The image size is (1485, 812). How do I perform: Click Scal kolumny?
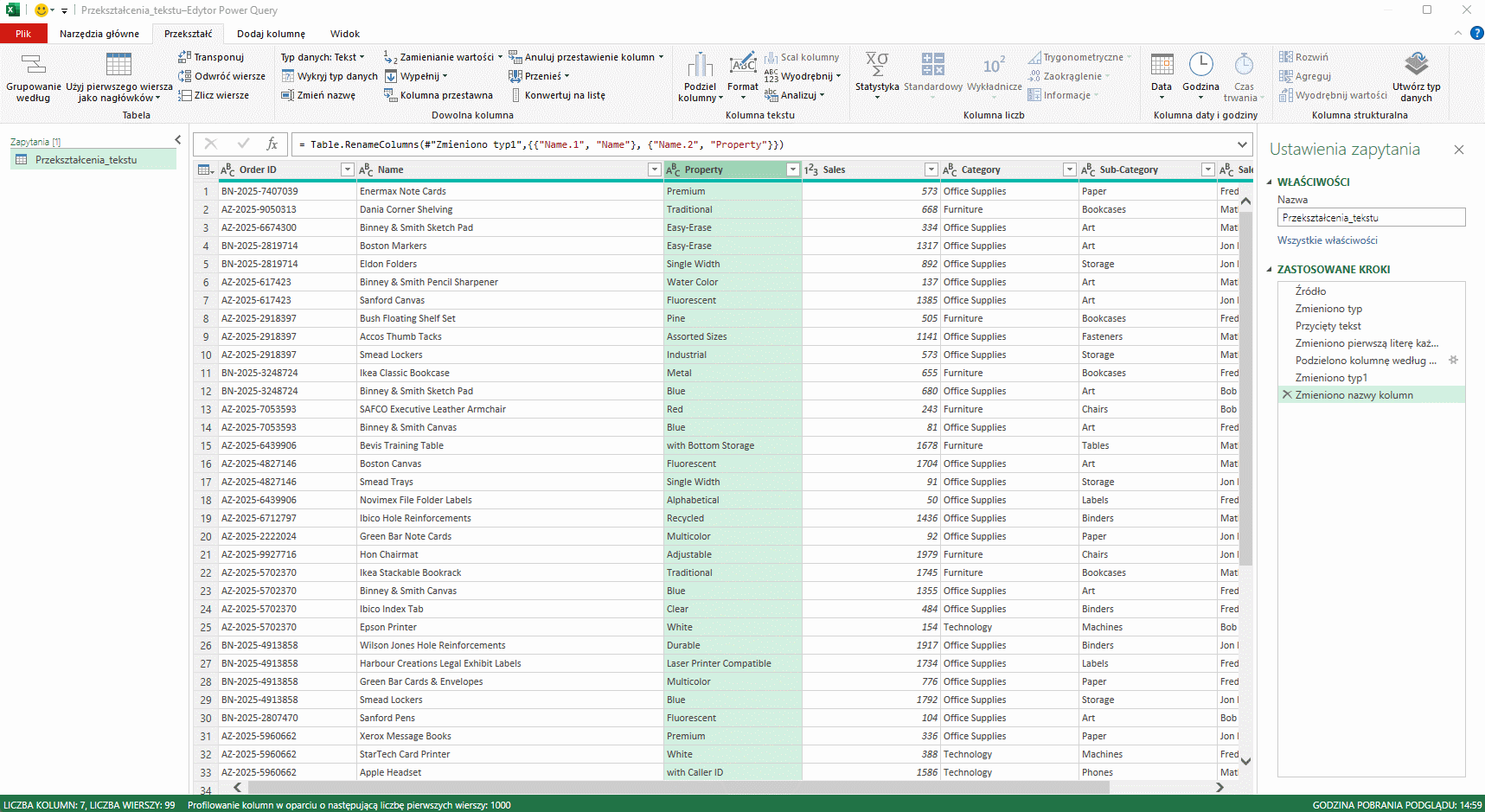802,57
